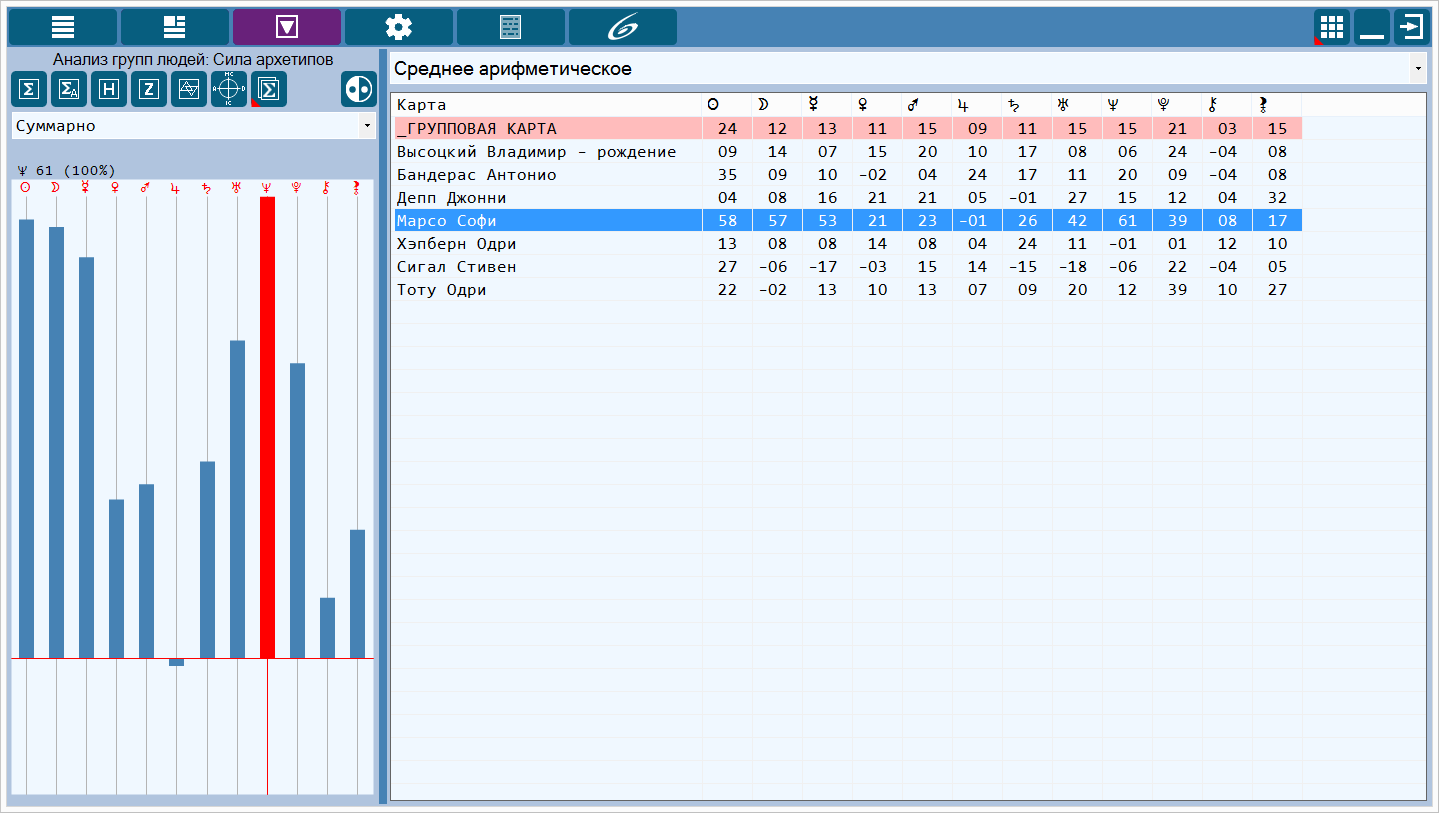
Task: Sort by the Chiron column header
Action: 1226,104
